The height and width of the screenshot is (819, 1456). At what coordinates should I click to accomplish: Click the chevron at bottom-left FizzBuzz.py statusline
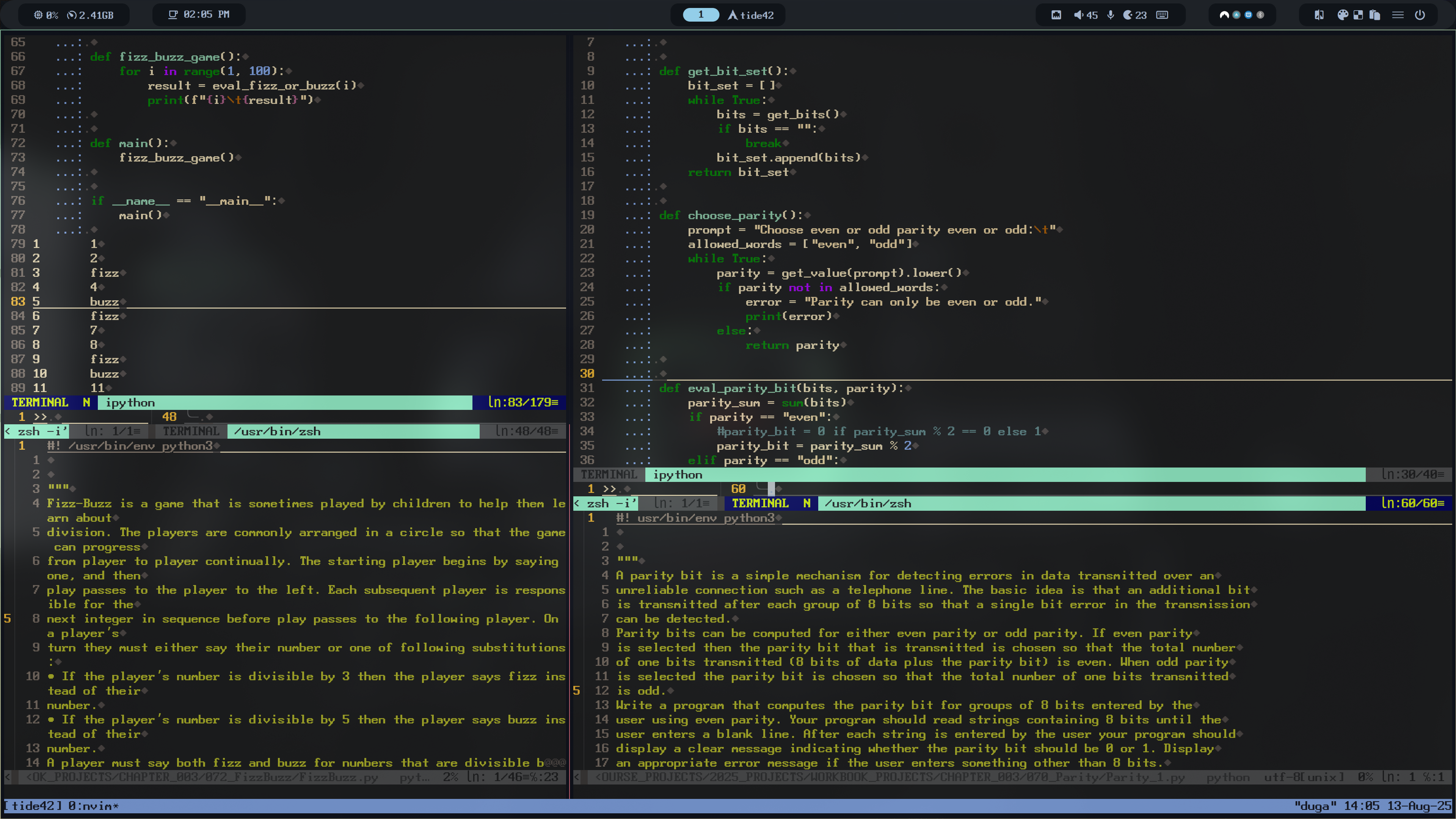coord(7,777)
